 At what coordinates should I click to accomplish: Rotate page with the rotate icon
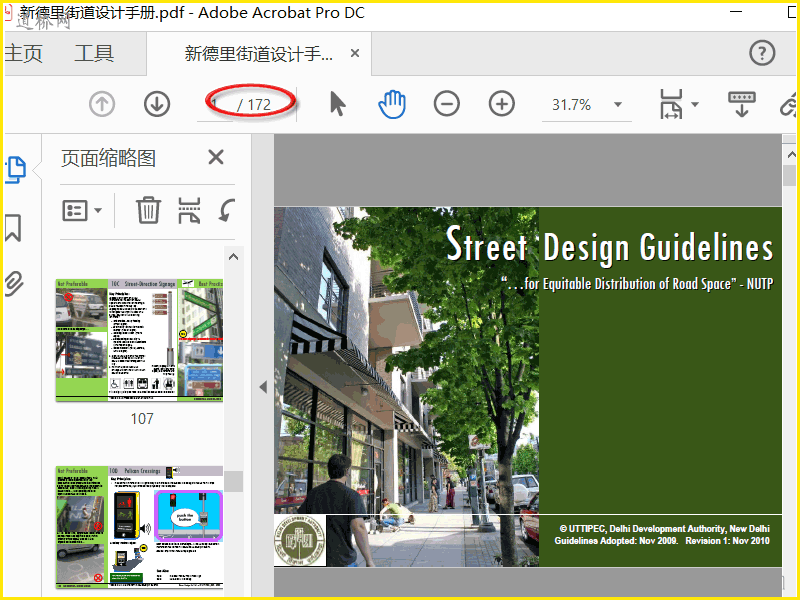coord(227,210)
